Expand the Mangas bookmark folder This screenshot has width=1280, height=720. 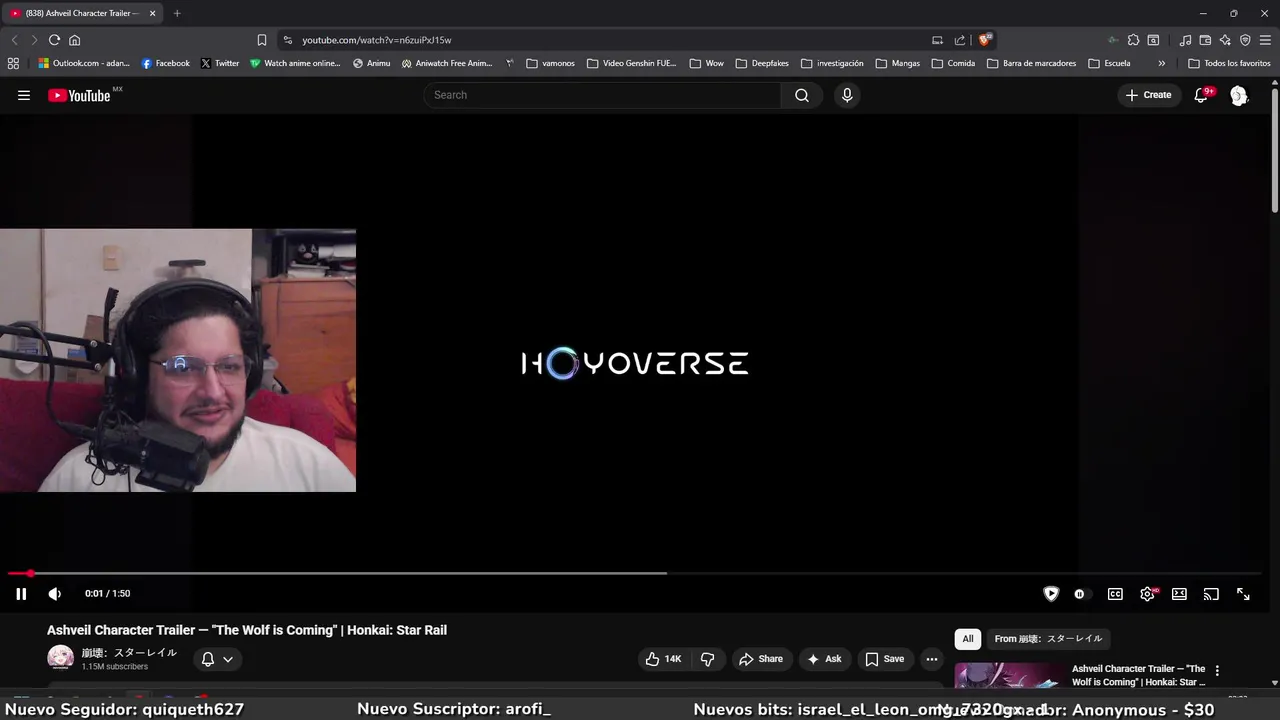(x=897, y=63)
